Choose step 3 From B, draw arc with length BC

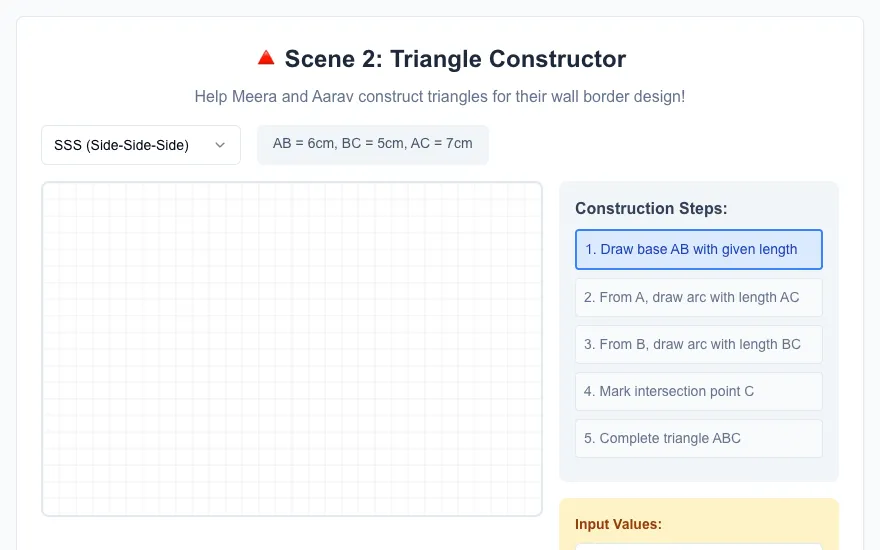[x=699, y=344]
